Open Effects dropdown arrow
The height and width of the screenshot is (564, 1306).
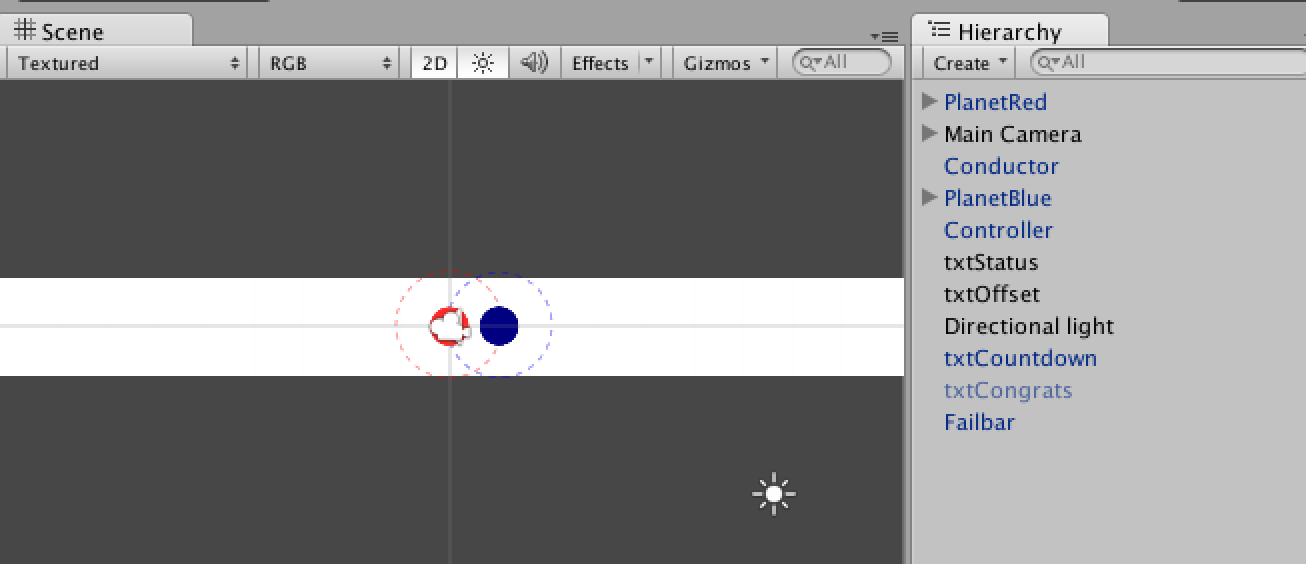coord(649,62)
